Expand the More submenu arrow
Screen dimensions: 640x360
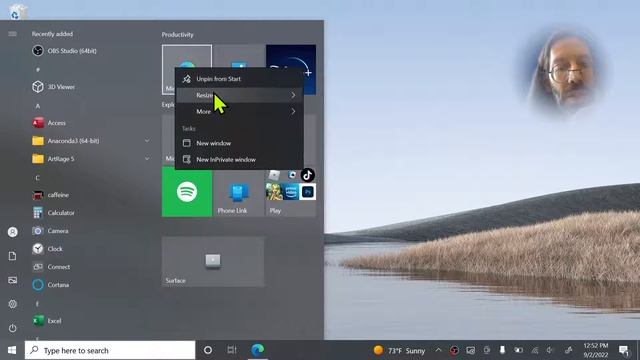tap(293, 111)
